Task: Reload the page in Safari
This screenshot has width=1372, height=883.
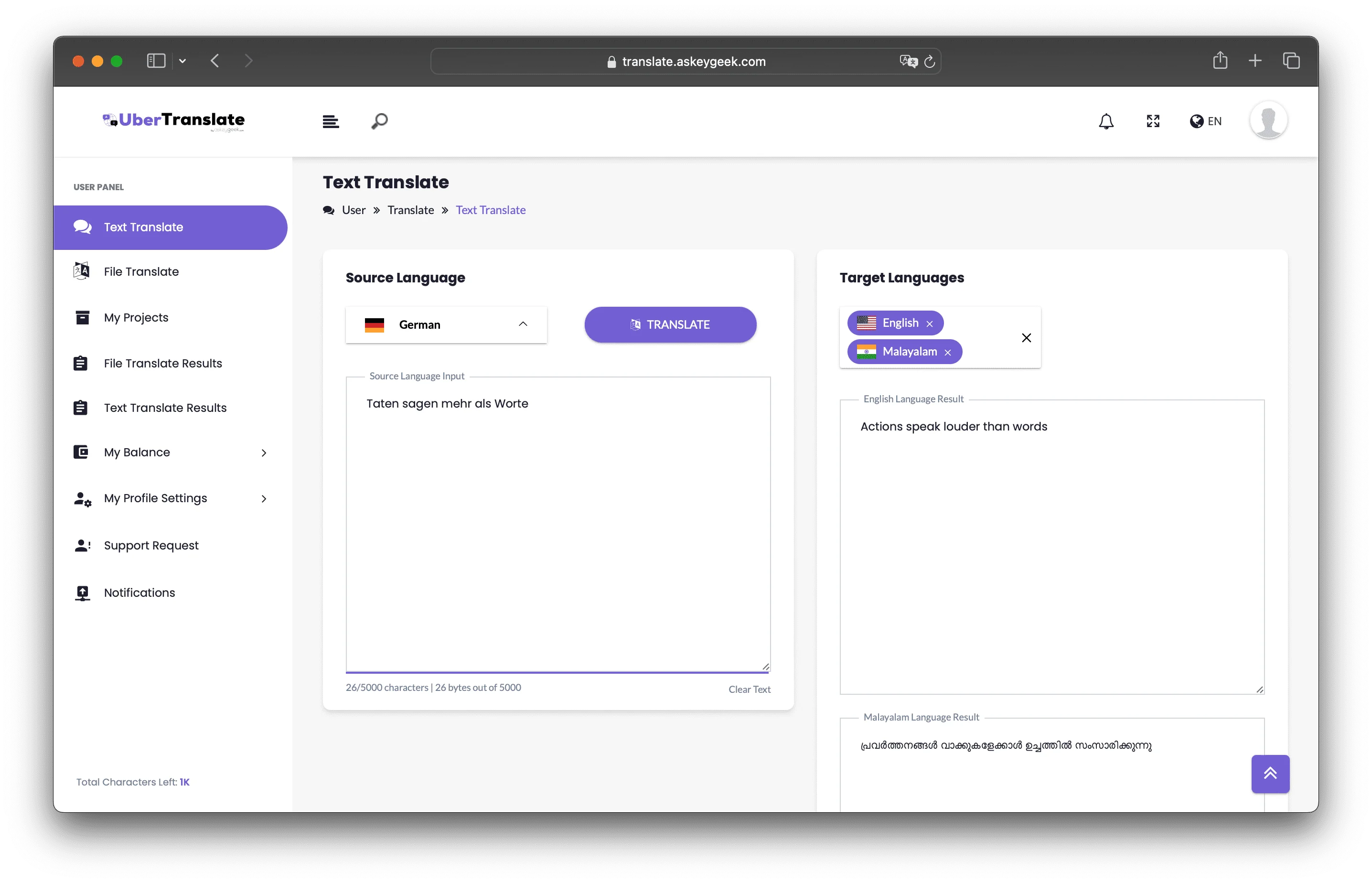Action: click(x=930, y=61)
